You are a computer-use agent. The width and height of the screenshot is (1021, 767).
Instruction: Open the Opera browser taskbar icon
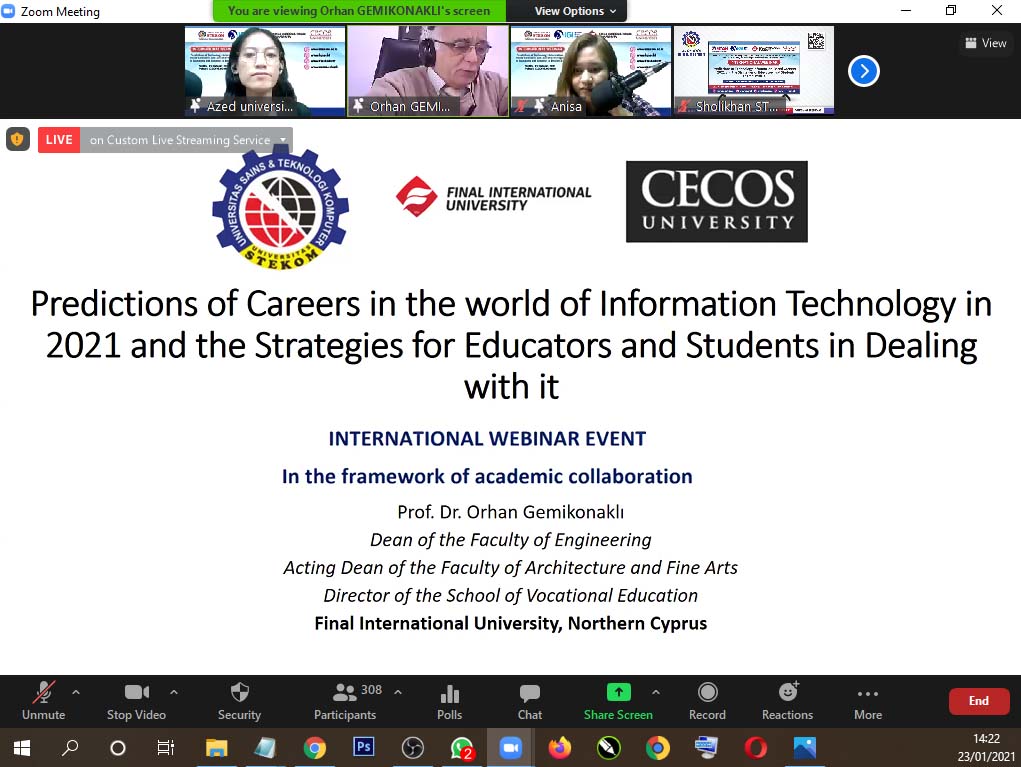pos(755,748)
